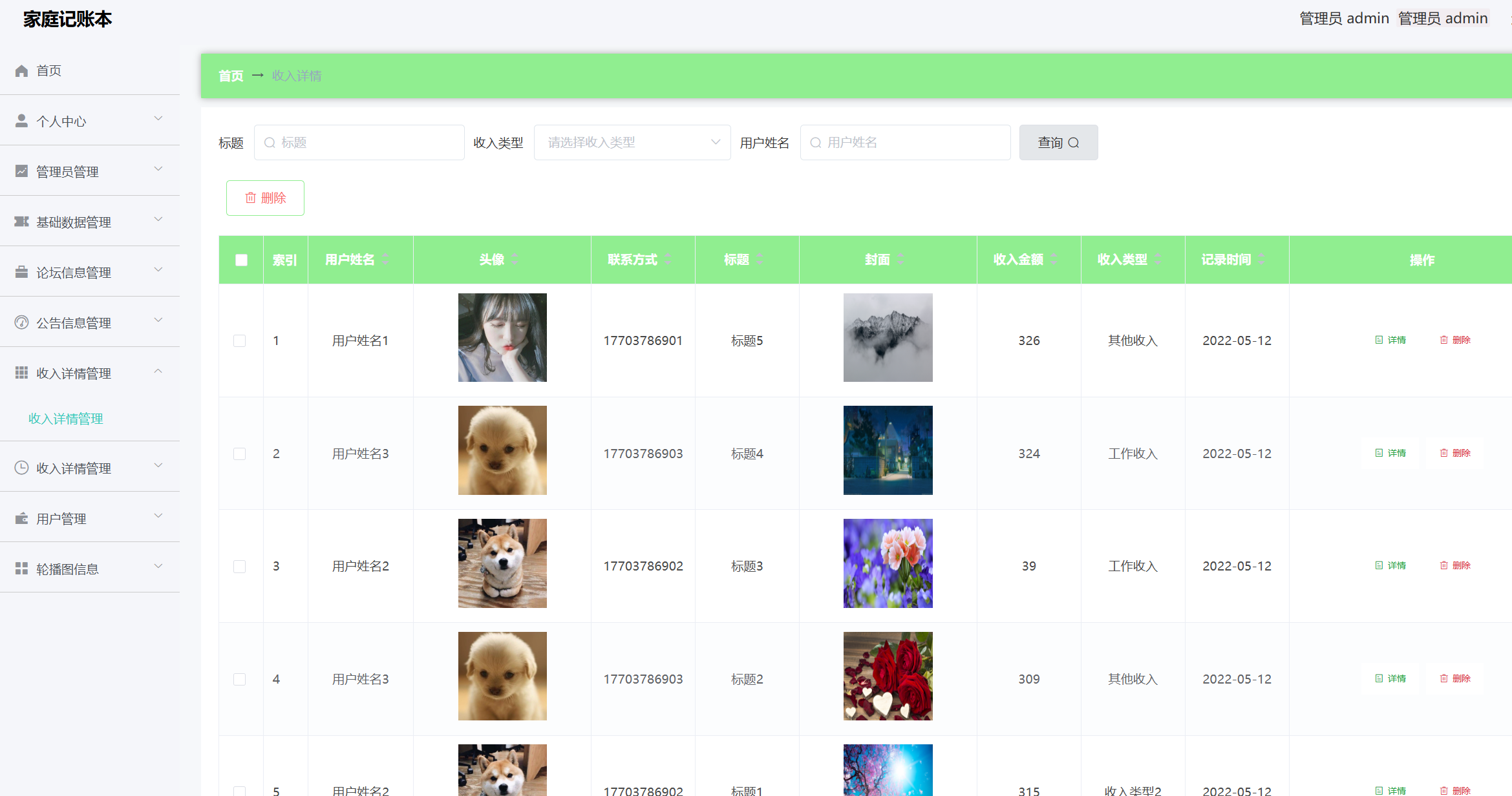Click the 详情 link for 标题4 row
This screenshot has height=796, width=1512.
[x=1390, y=453]
